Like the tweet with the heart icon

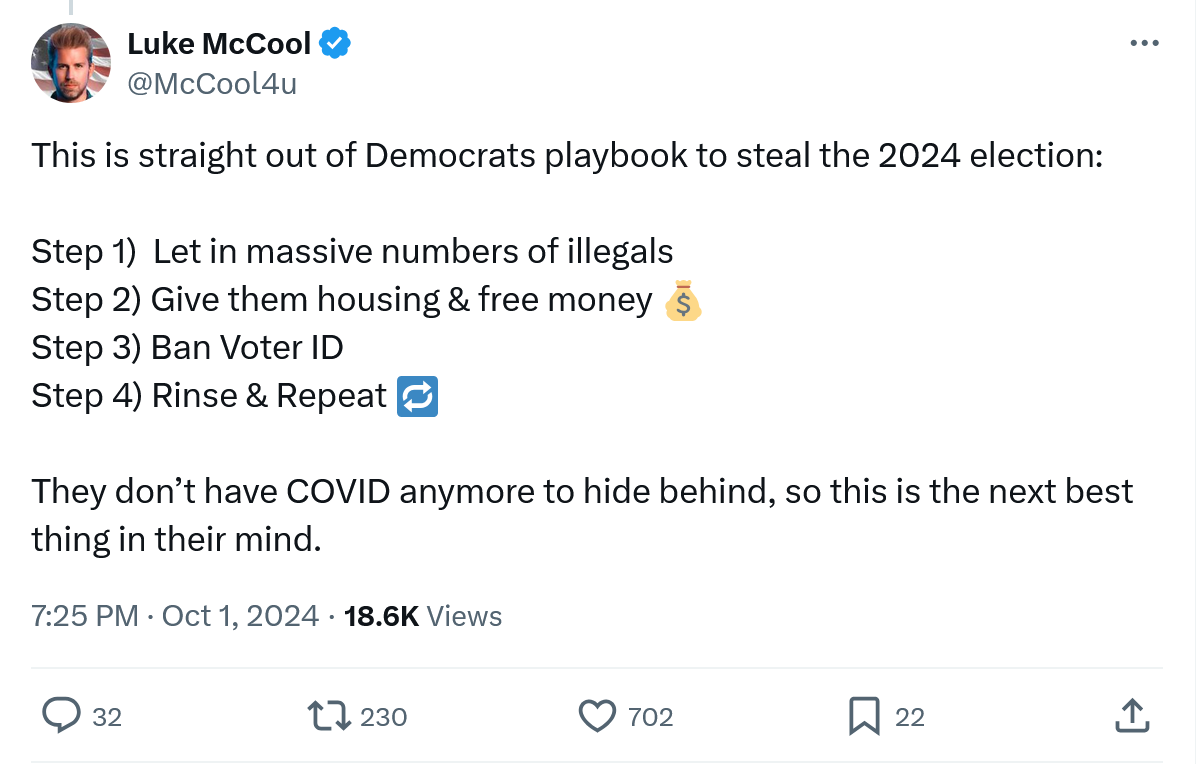pyautogui.click(x=597, y=716)
